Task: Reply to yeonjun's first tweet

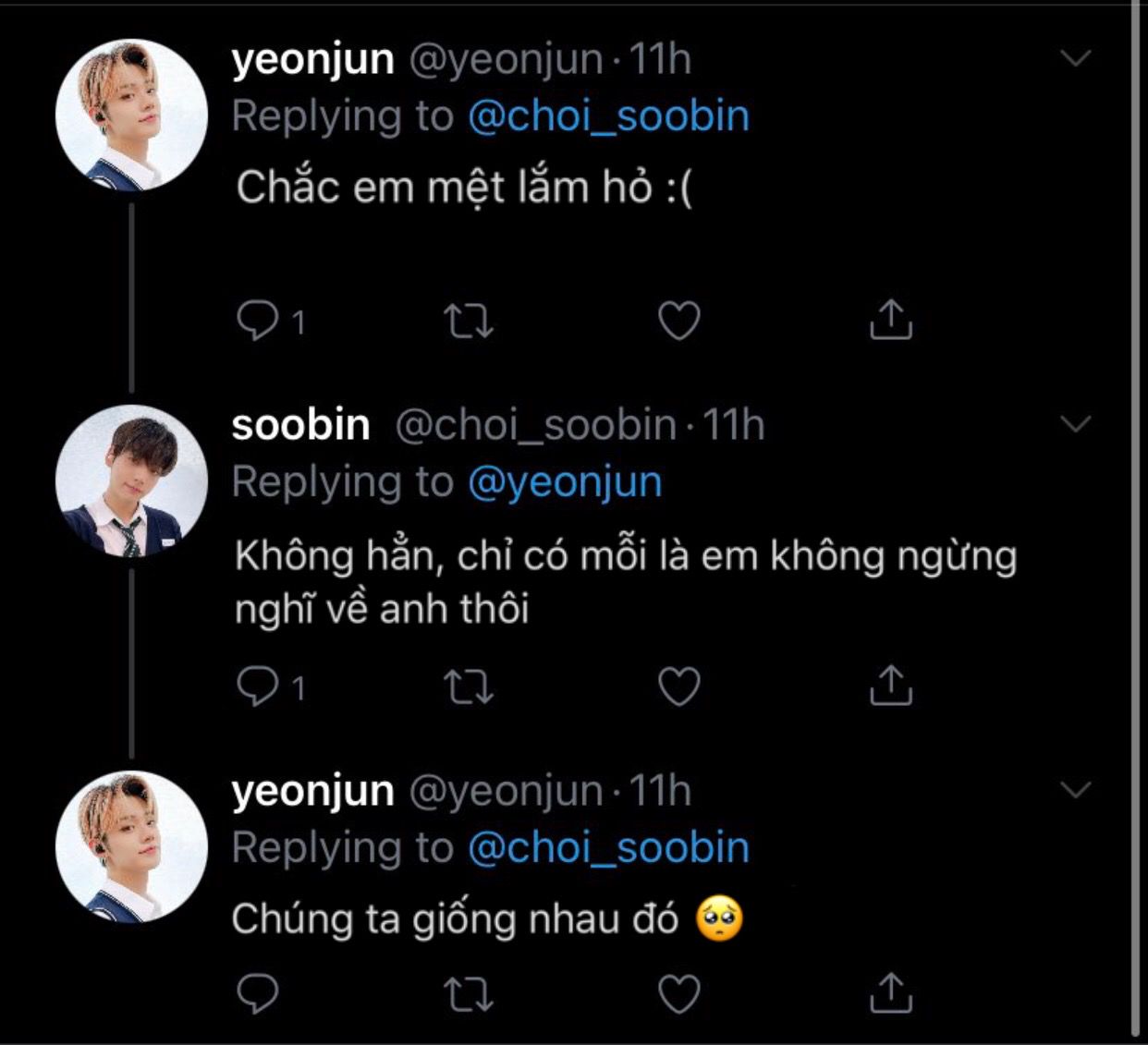Action: (258, 321)
